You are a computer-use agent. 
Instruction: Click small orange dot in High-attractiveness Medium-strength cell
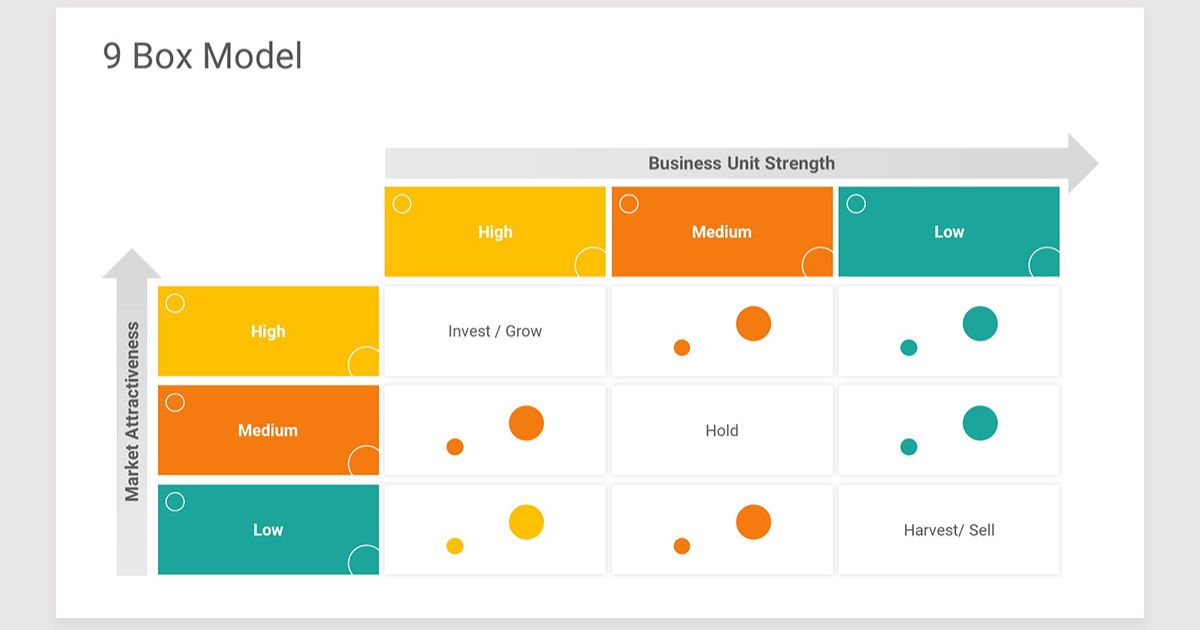click(682, 348)
